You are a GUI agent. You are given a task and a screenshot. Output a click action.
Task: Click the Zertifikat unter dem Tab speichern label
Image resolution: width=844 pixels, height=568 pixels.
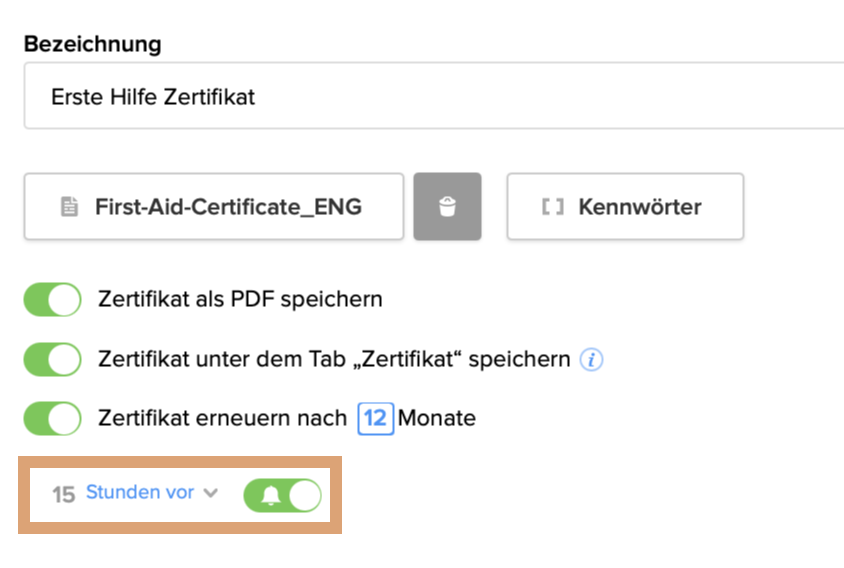tap(334, 359)
